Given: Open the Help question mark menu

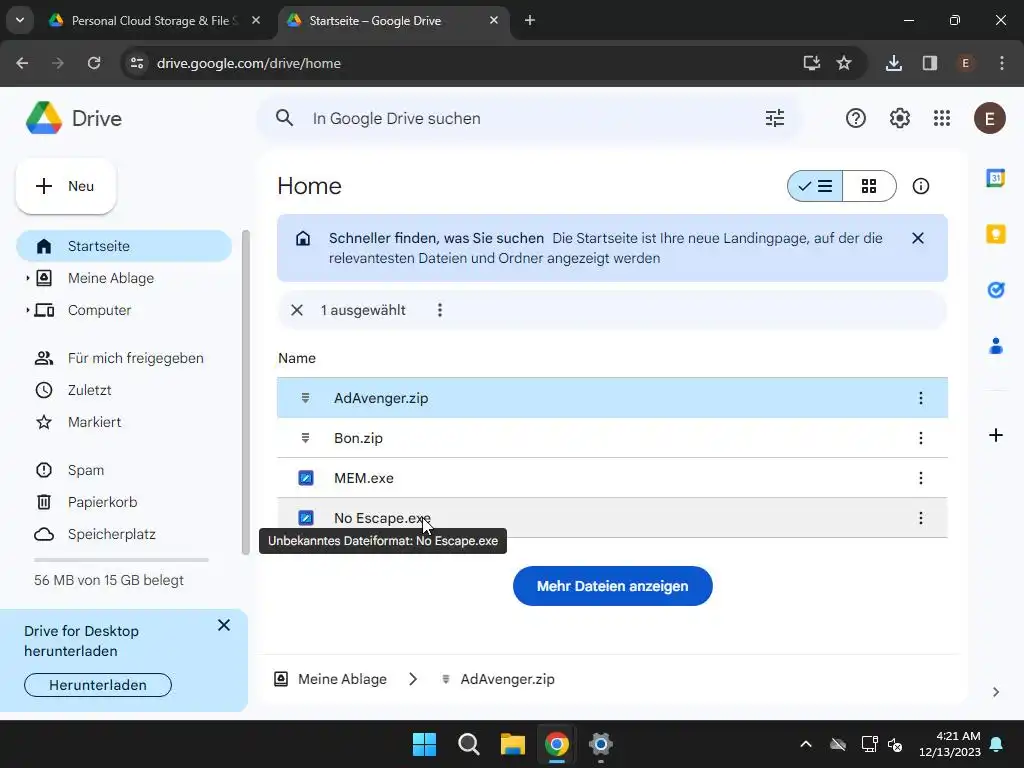Looking at the screenshot, I should pyautogui.click(x=856, y=118).
